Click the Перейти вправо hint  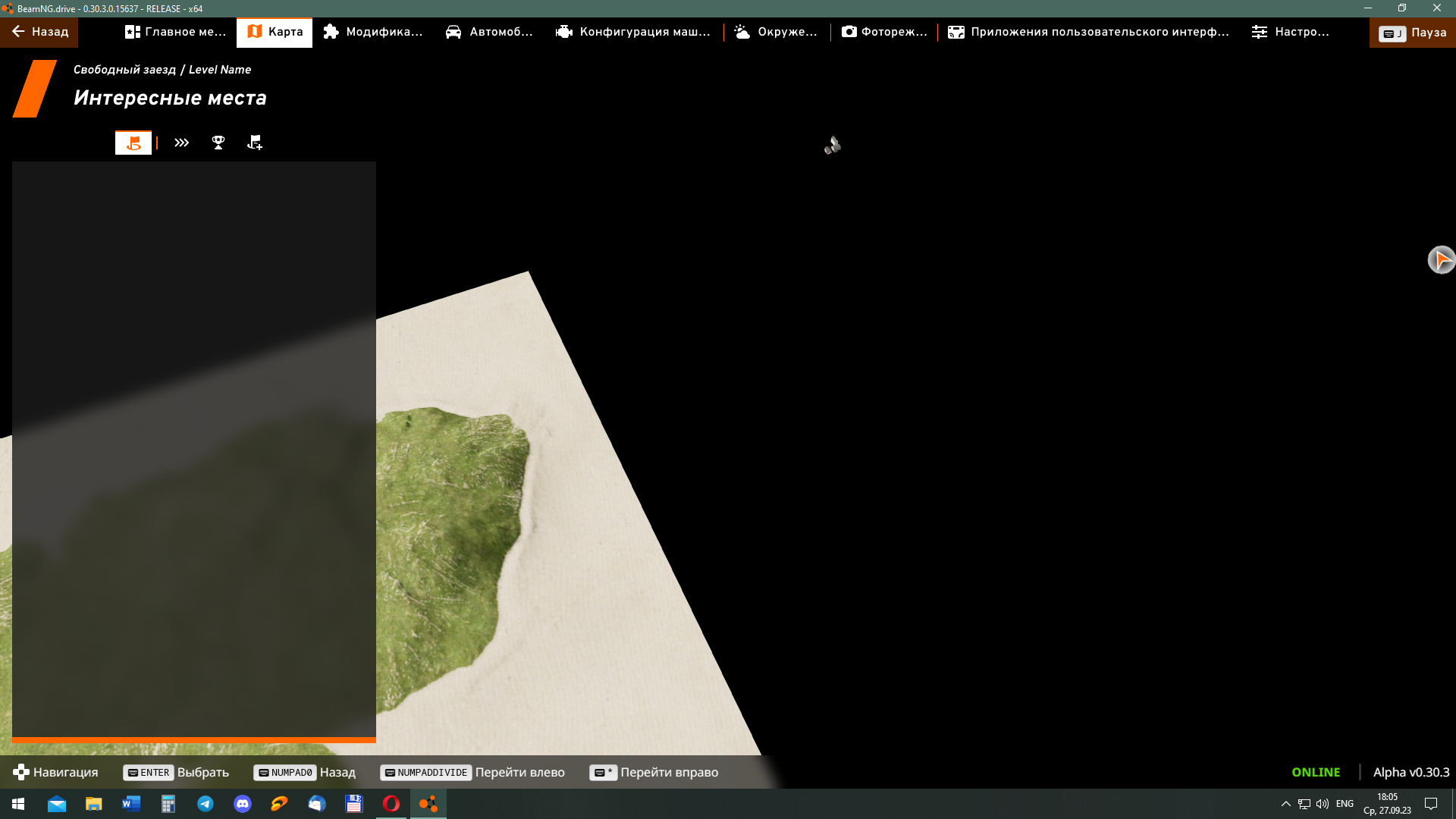tap(654, 772)
